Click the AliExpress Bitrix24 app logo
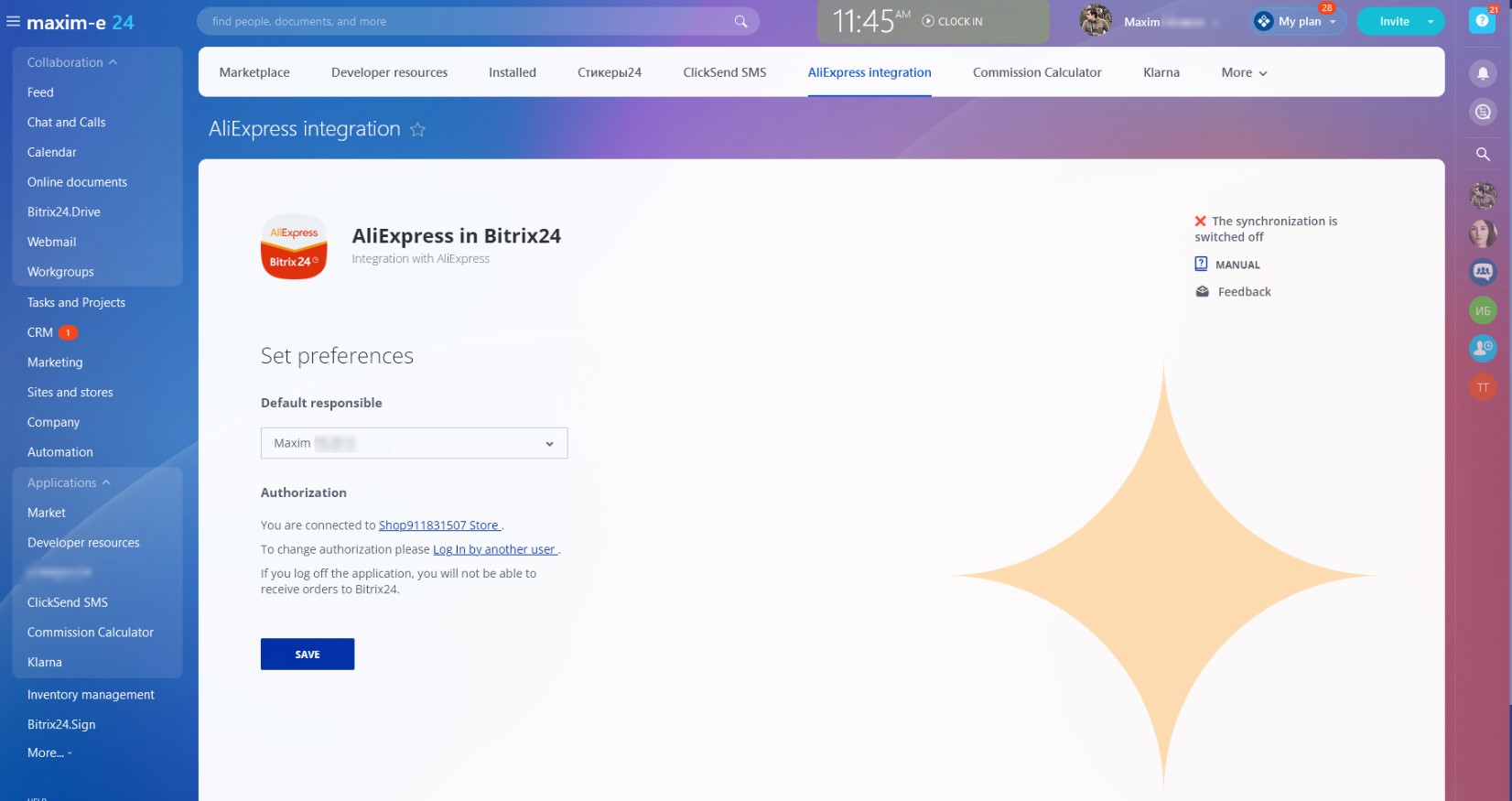Screen dimensions: 1512x801 [x=294, y=246]
